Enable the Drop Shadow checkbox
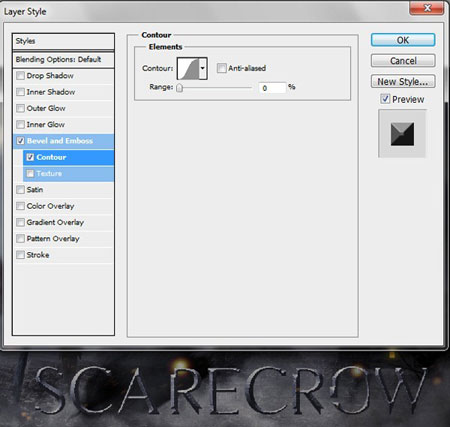The height and width of the screenshot is (427, 450). pos(20,76)
